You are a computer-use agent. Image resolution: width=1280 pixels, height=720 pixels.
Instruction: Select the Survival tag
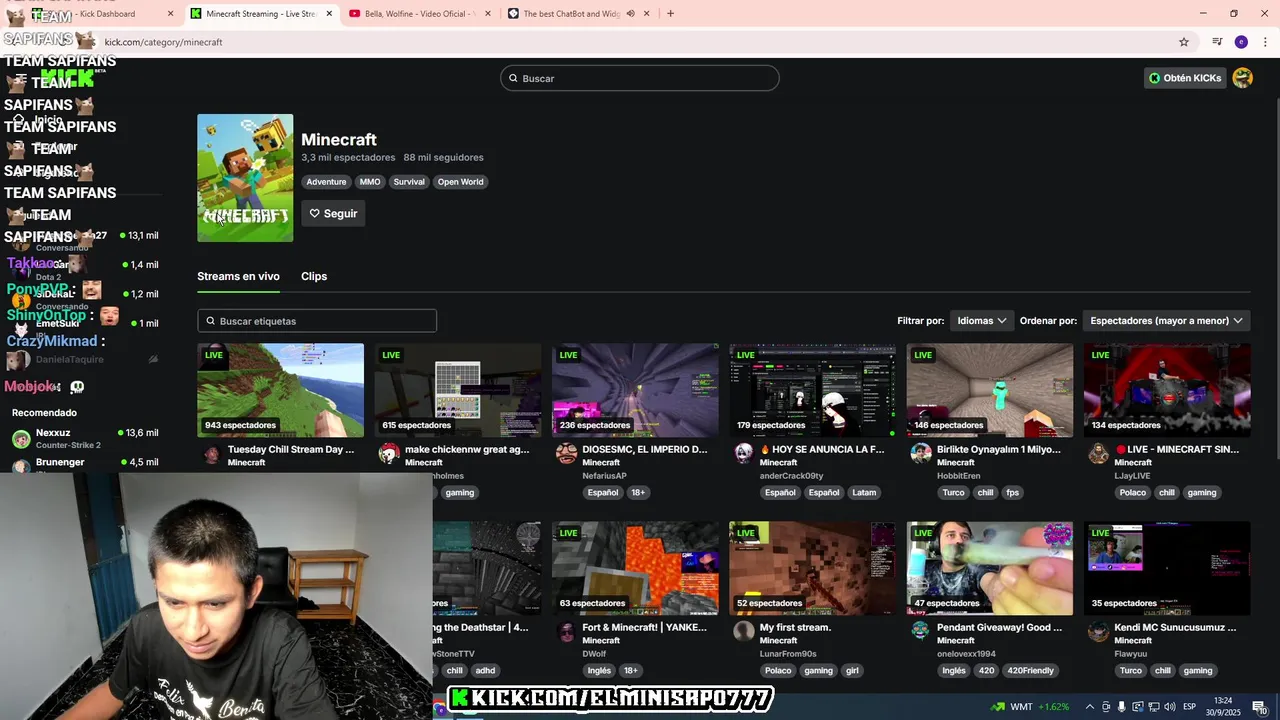click(409, 182)
